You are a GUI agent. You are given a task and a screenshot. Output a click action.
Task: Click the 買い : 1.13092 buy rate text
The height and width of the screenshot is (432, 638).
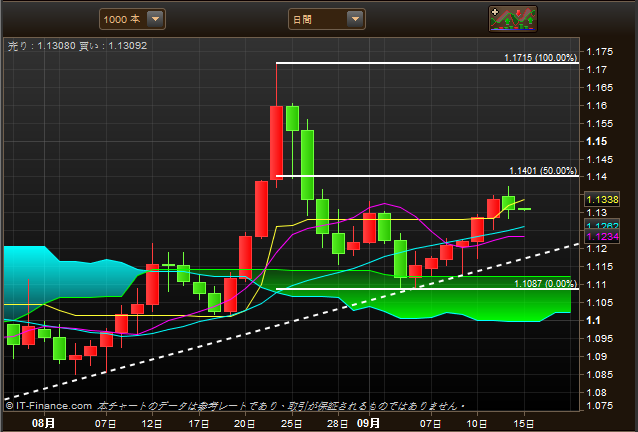tap(113, 46)
